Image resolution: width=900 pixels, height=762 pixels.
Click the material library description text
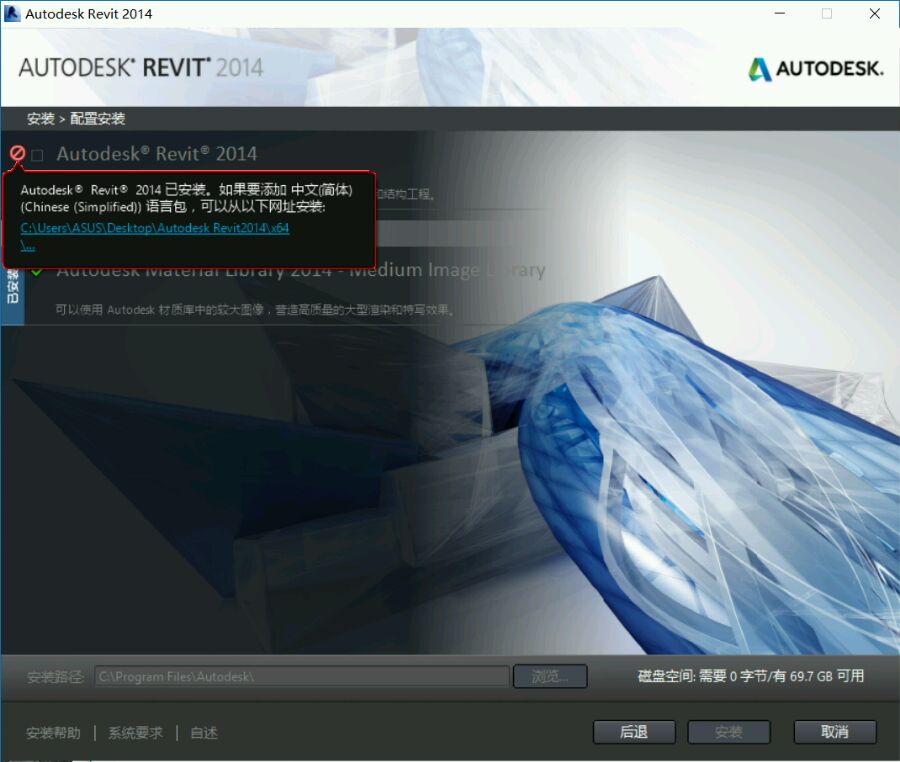(x=255, y=310)
